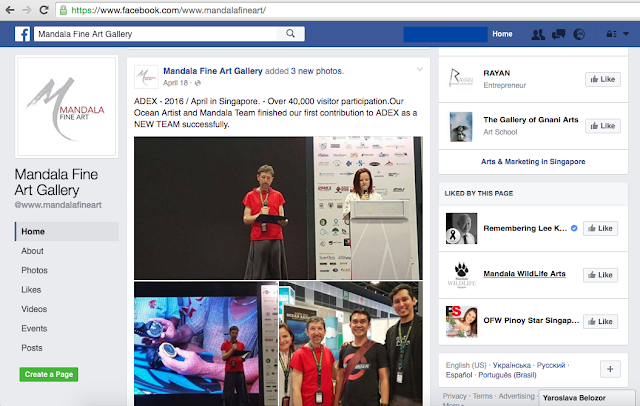Image resolution: width=640 pixels, height=406 pixels.
Task: Open Arts & Marketing in Singapore link
Action: click(x=533, y=162)
